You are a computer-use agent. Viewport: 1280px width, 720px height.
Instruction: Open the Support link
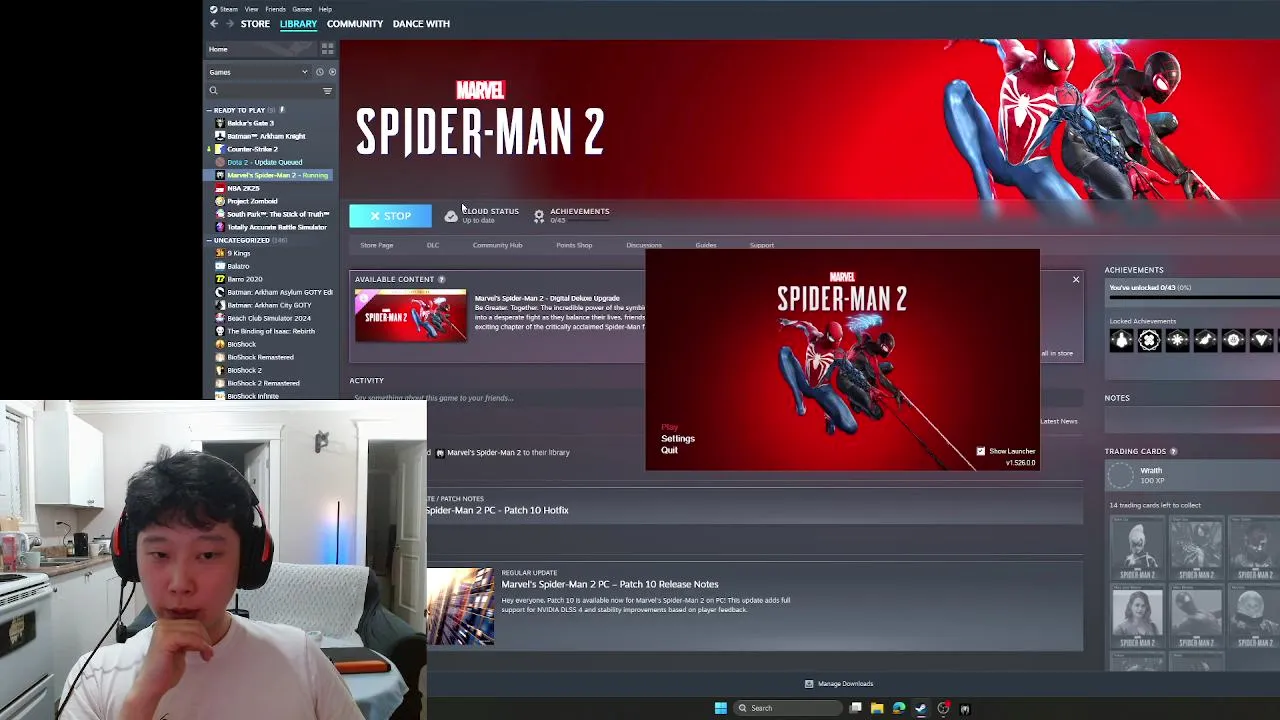[762, 245]
